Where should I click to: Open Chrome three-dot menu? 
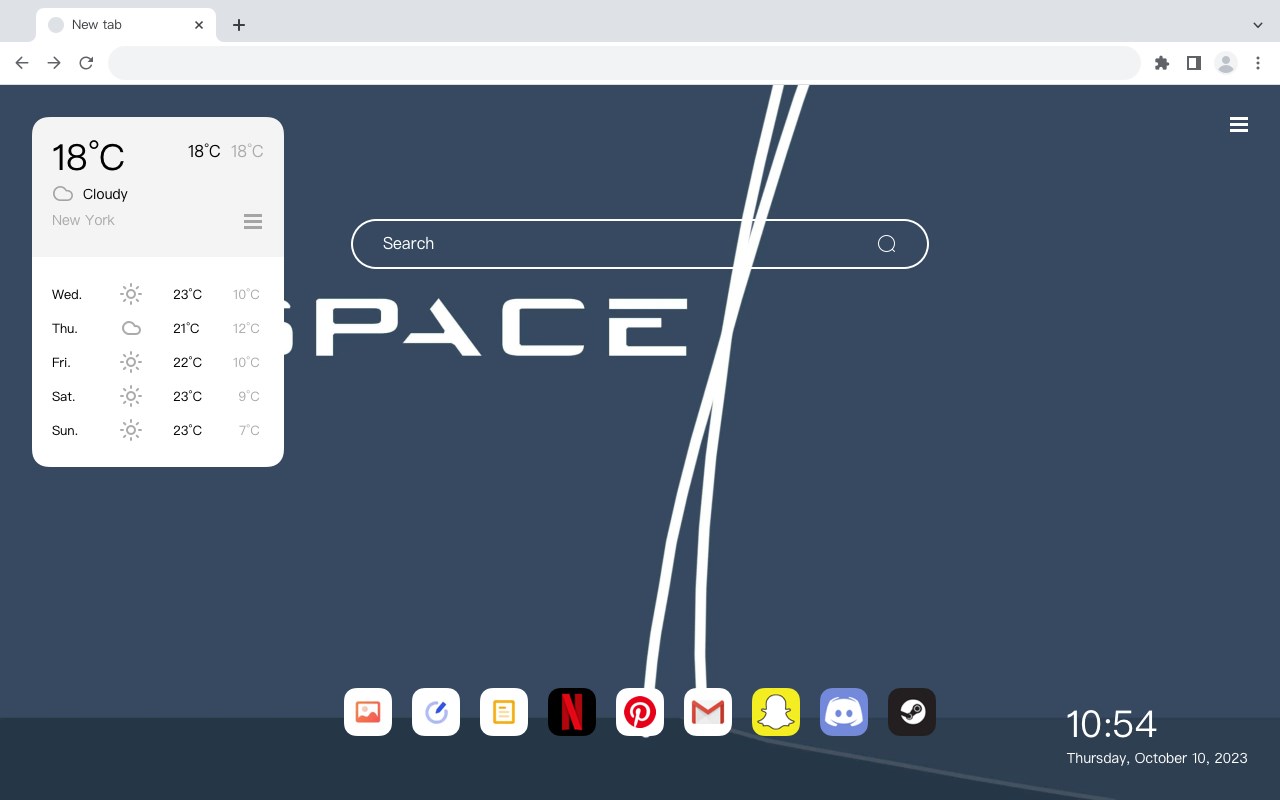[x=1258, y=63]
